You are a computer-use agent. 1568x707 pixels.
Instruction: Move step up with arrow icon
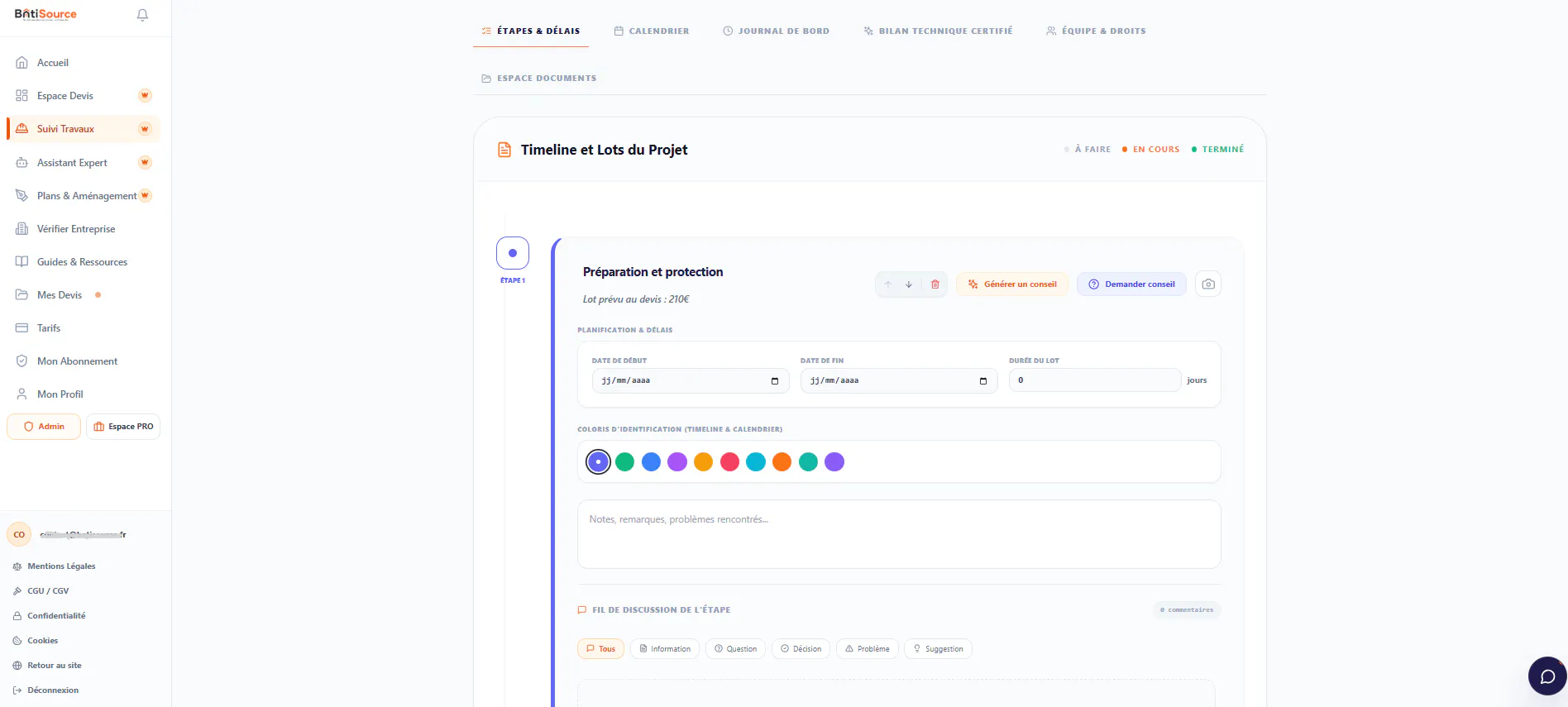click(x=888, y=284)
